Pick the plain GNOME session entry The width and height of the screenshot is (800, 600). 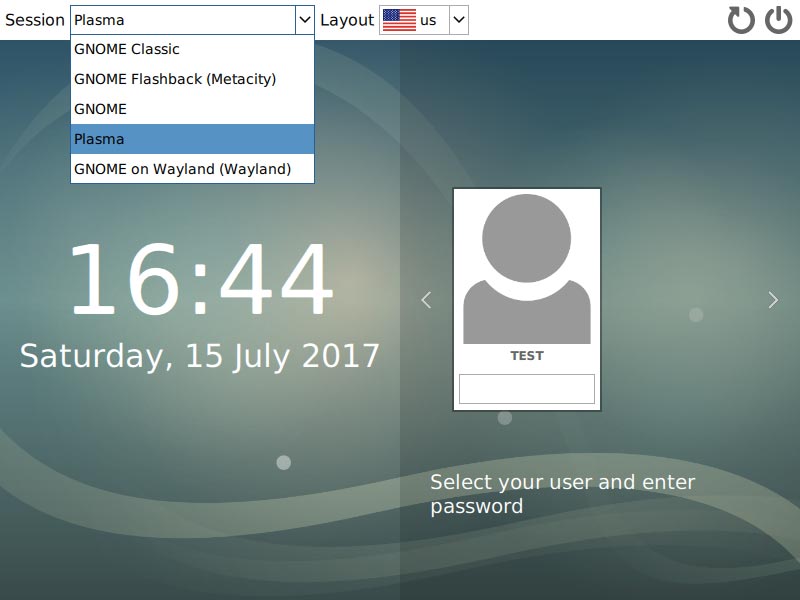(x=192, y=109)
